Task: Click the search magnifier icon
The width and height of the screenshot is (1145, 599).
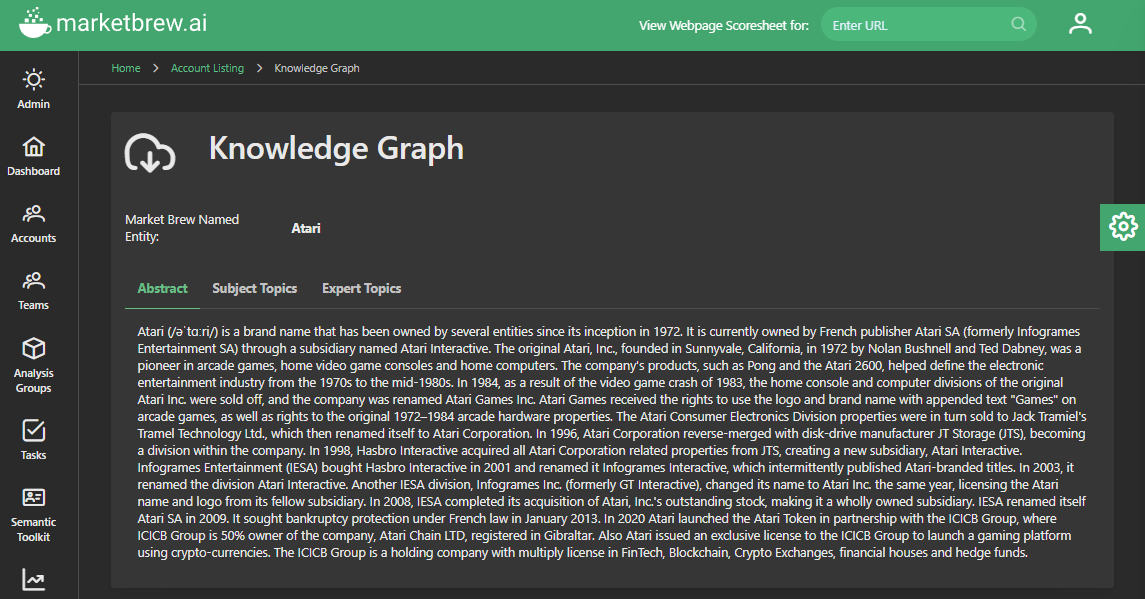Action: [1018, 25]
